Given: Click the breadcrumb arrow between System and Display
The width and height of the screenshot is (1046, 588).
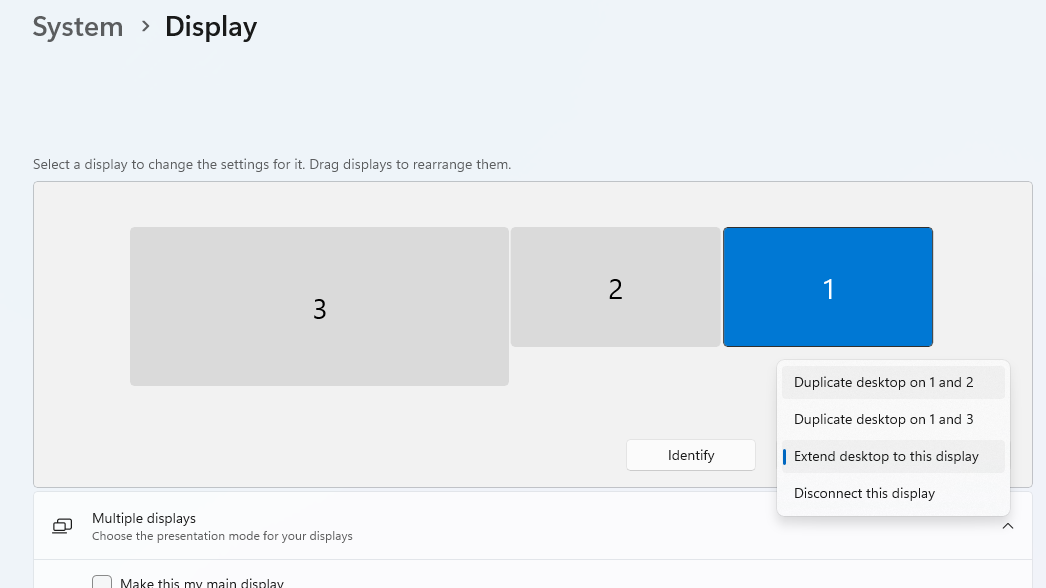Looking at the screenshot, I should 145,26.
